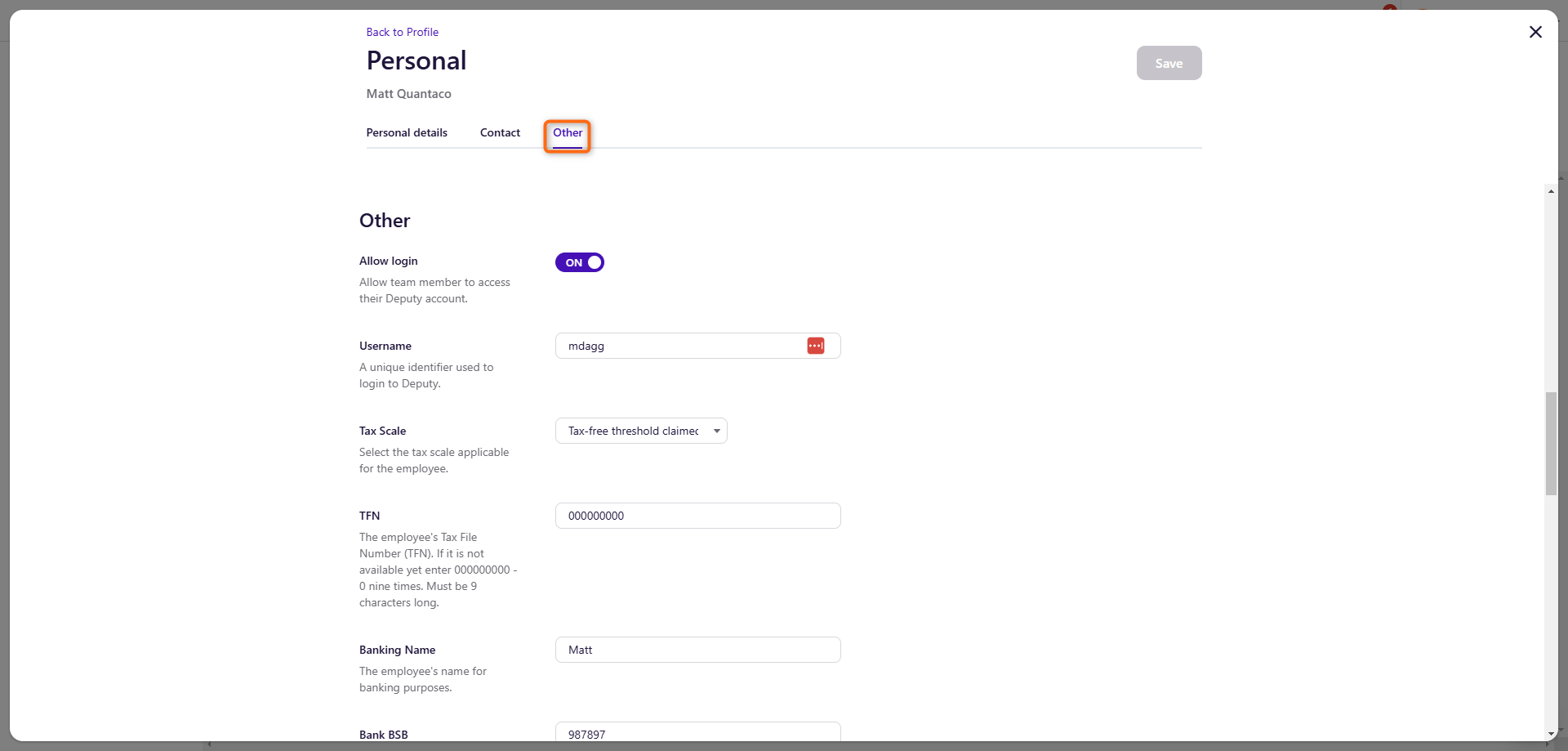Edit the Banking Name field
Image resolution: width=1568 pixels, height=751 pixels.
click(x=697, y=650)
